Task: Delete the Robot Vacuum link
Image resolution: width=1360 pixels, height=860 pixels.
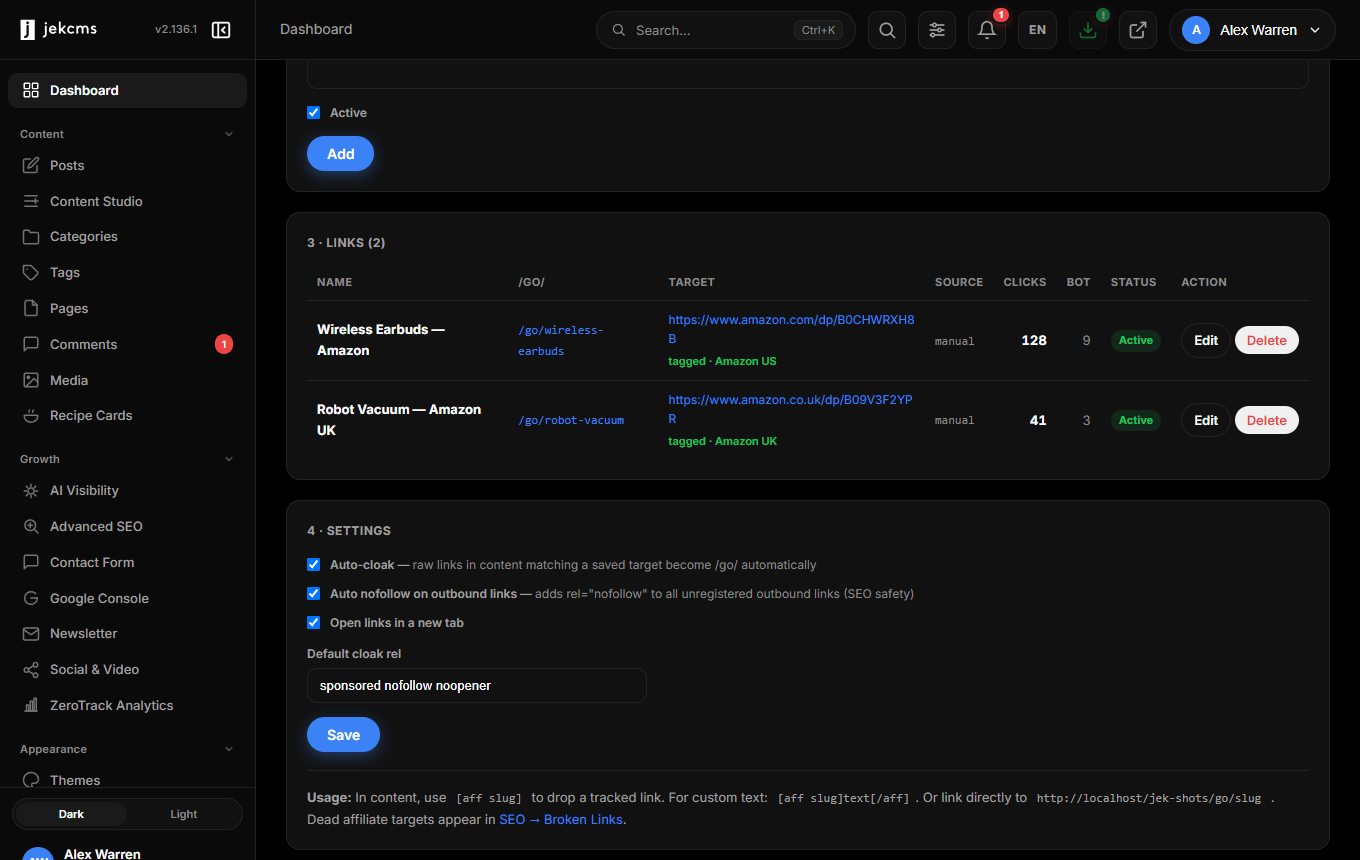Action: coord(1267,420)
